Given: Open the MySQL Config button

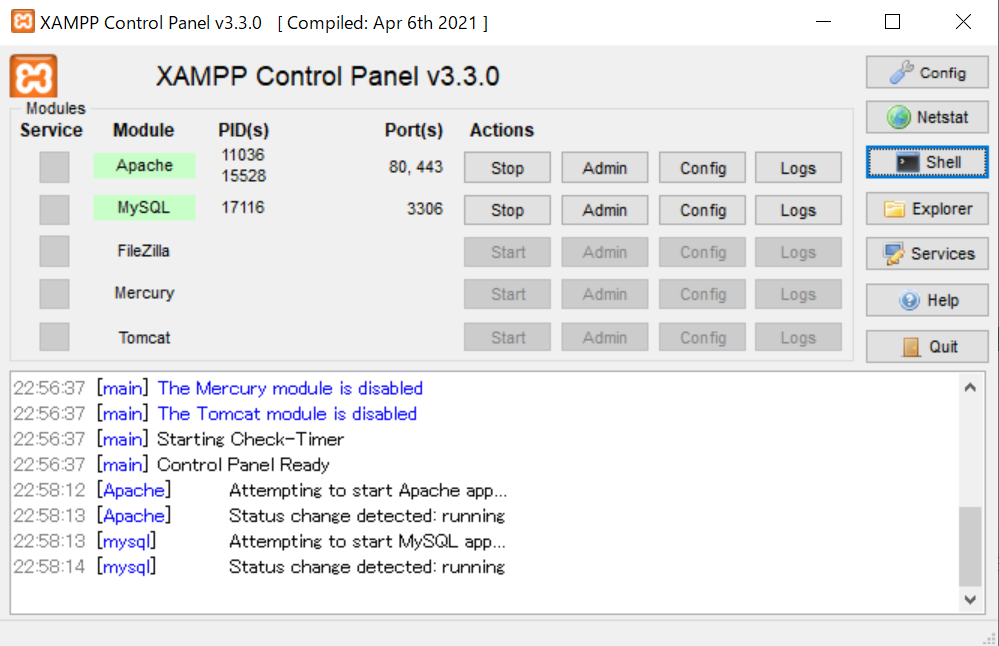Looking at the screenshot, I should [703, 210].
